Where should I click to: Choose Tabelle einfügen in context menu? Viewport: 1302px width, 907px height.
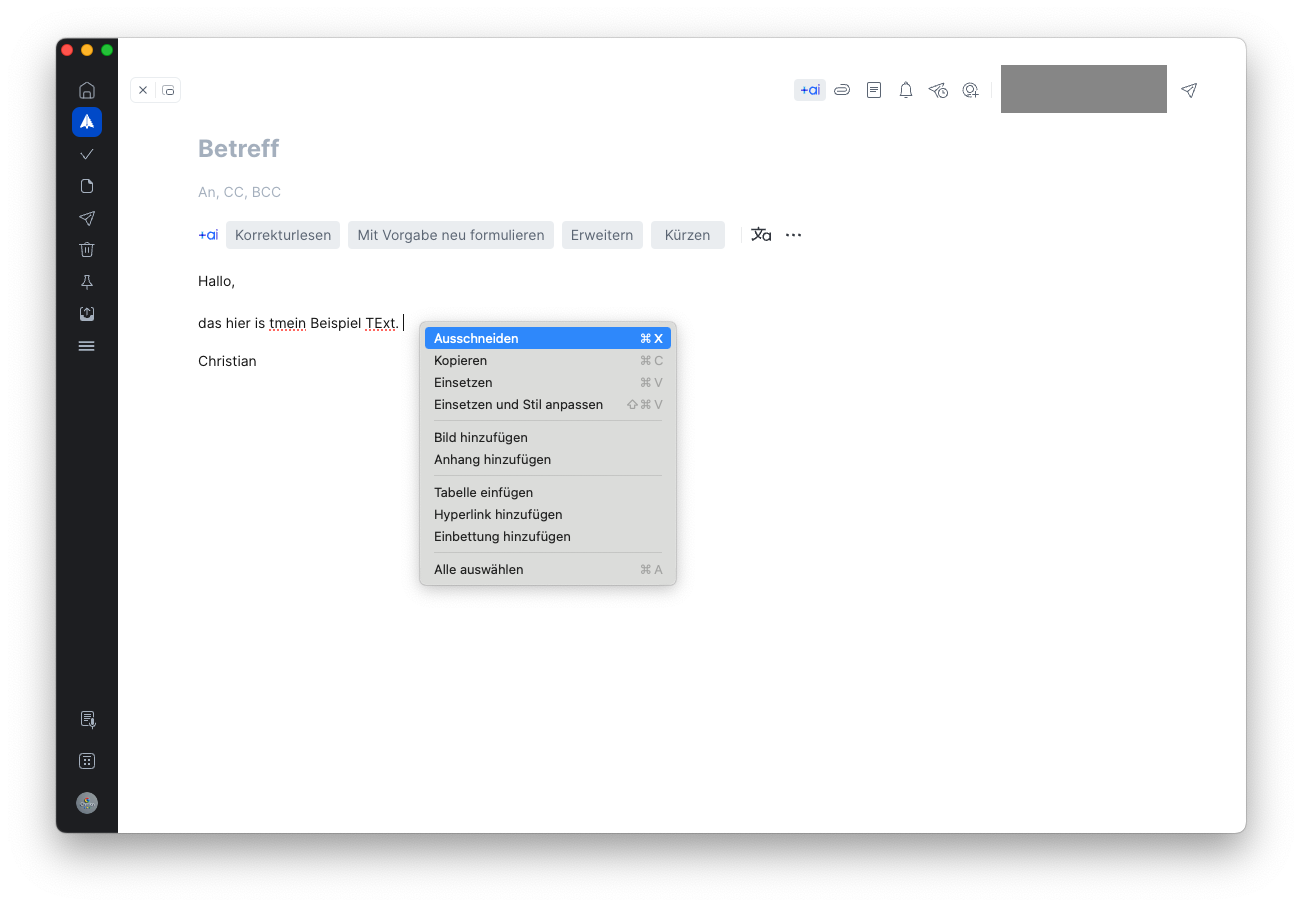click(483, 492)
